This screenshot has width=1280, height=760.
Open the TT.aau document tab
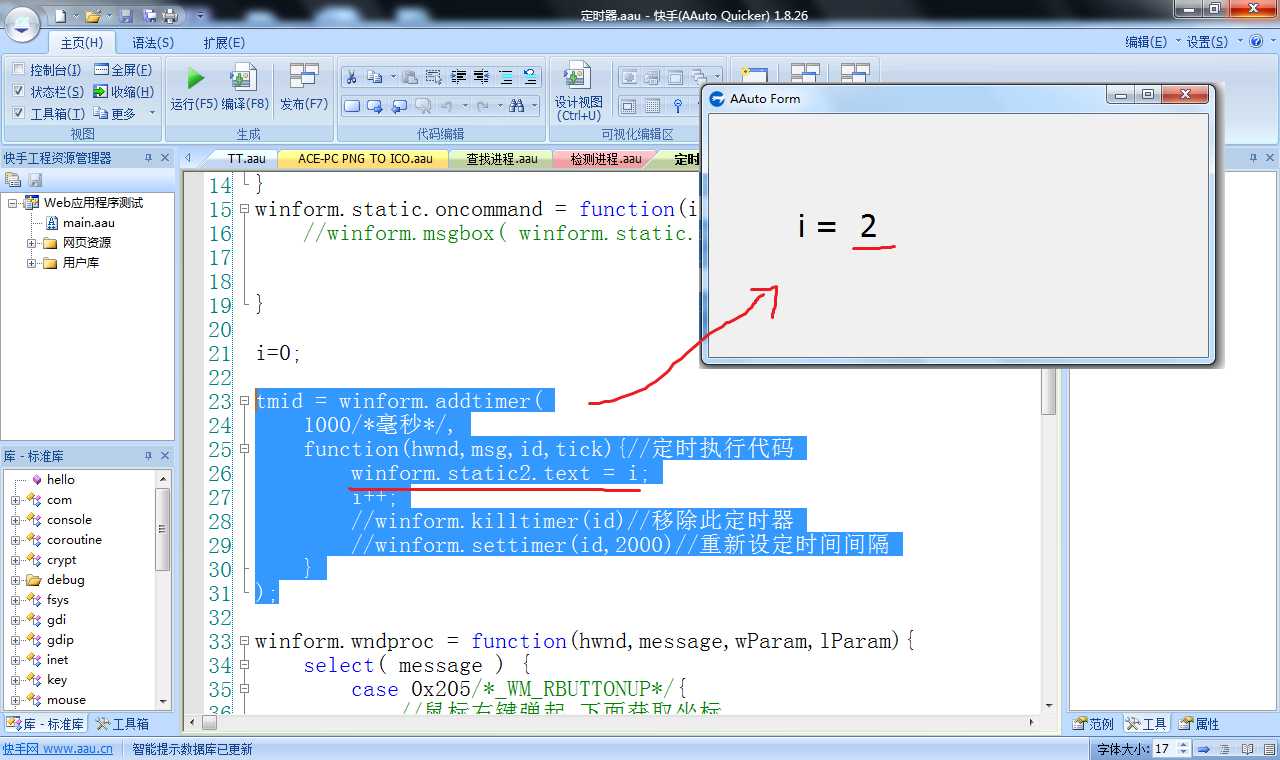[246, 158]
